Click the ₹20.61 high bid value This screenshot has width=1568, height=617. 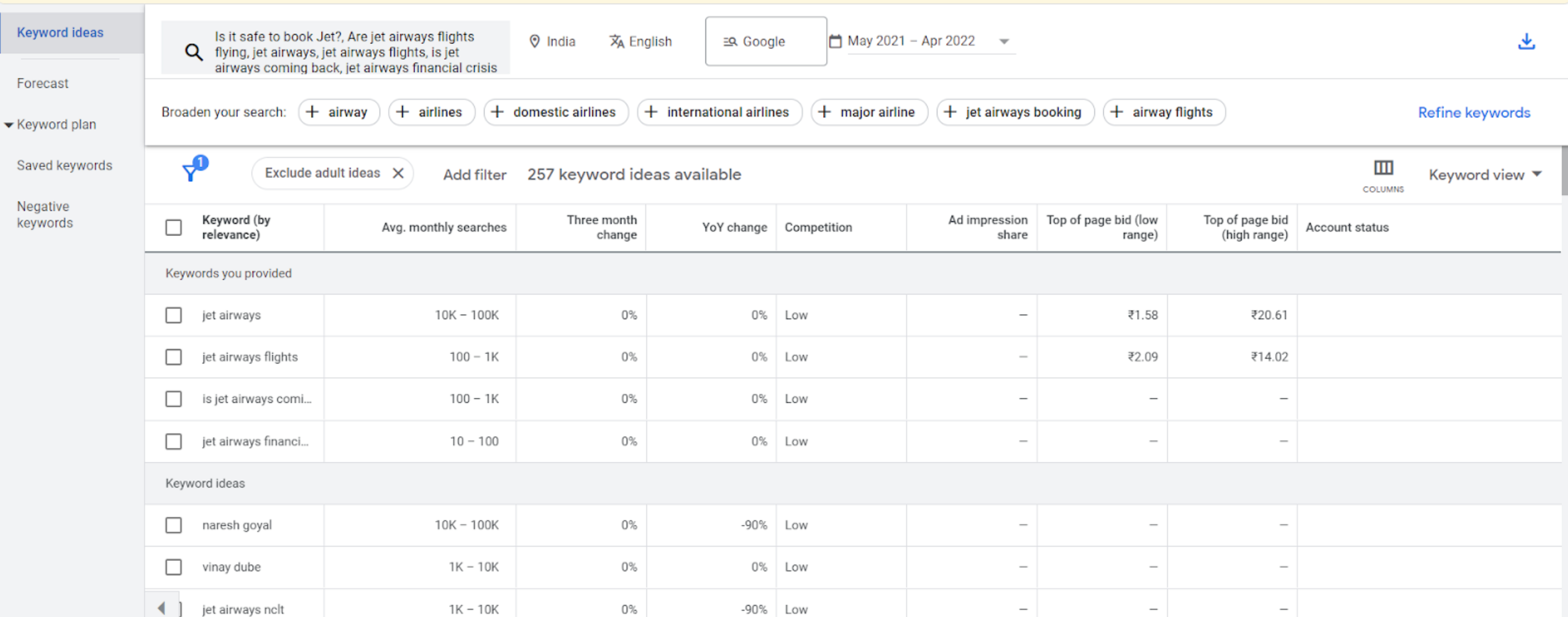(1269, 315)
